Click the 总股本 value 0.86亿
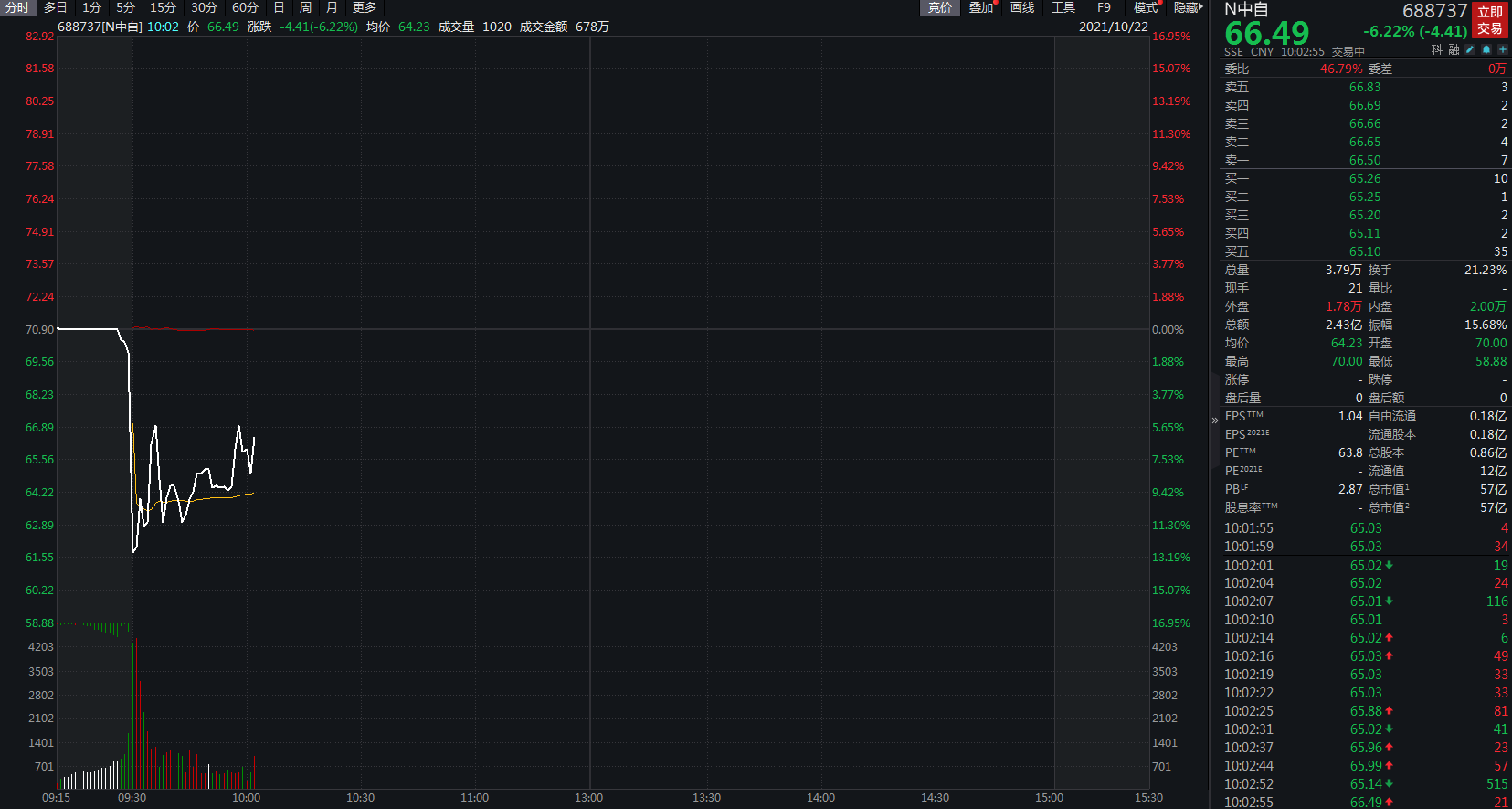 [x=1488, y=452]
